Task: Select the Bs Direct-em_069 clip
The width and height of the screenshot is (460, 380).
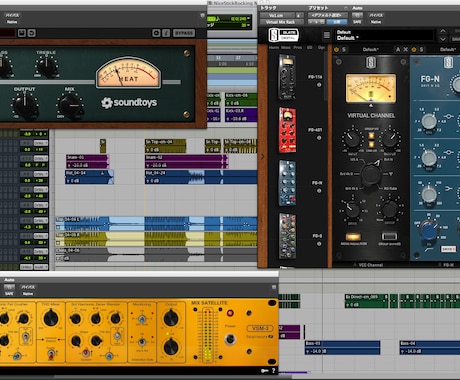Action: (367, 301)
